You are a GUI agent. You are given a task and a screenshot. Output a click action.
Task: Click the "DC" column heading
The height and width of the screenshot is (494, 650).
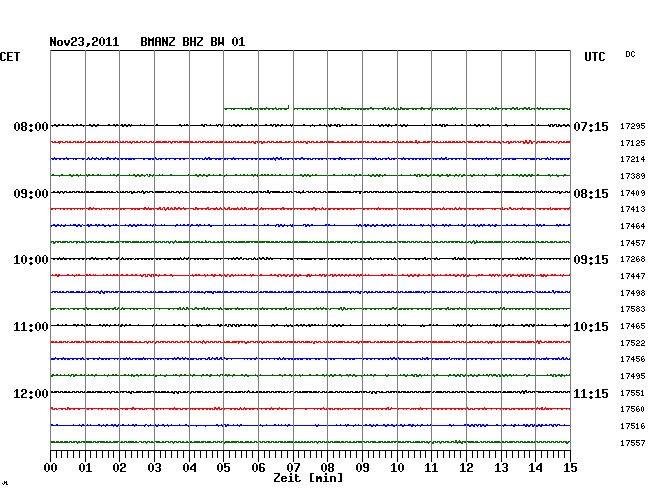pyautogui.click(x=630, y=54)
